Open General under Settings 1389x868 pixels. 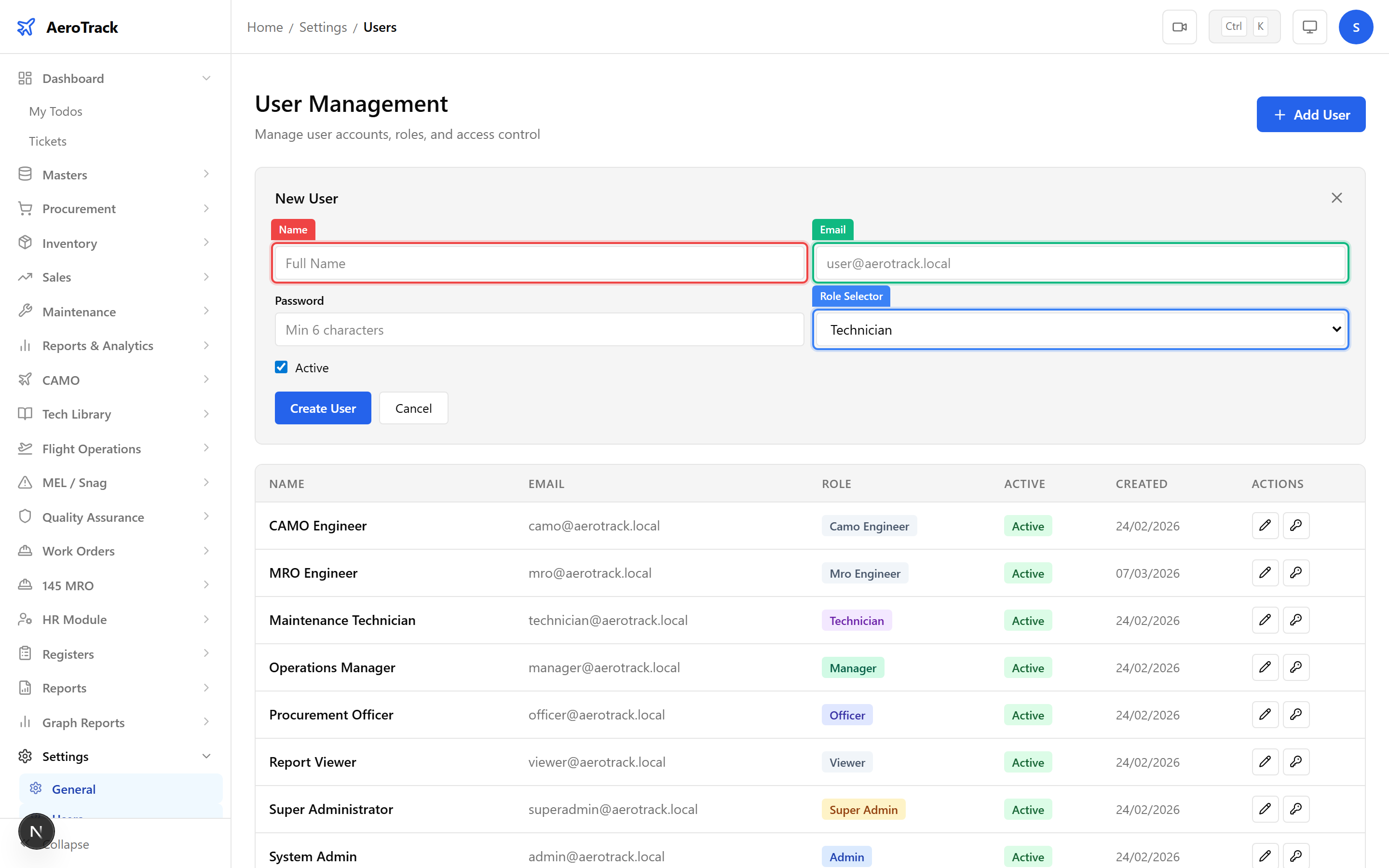(75, 789)
